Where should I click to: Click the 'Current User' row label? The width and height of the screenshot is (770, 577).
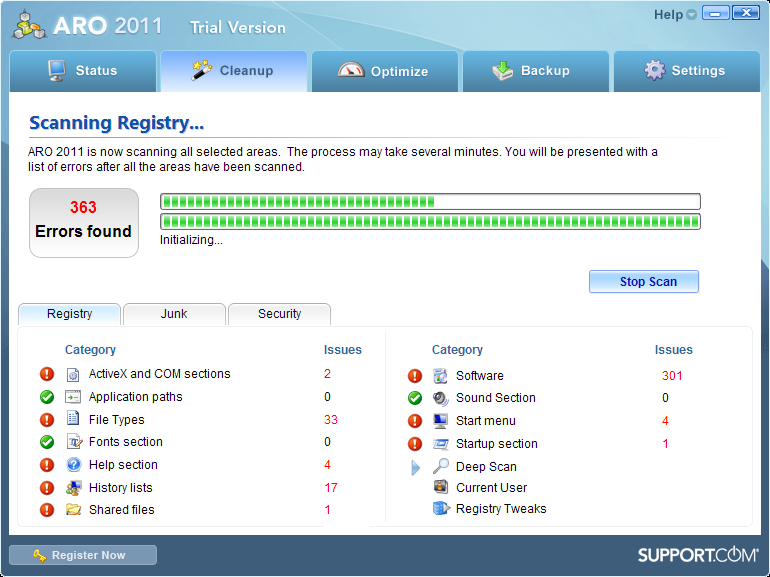pyautogui.click(x=491, y=488)
